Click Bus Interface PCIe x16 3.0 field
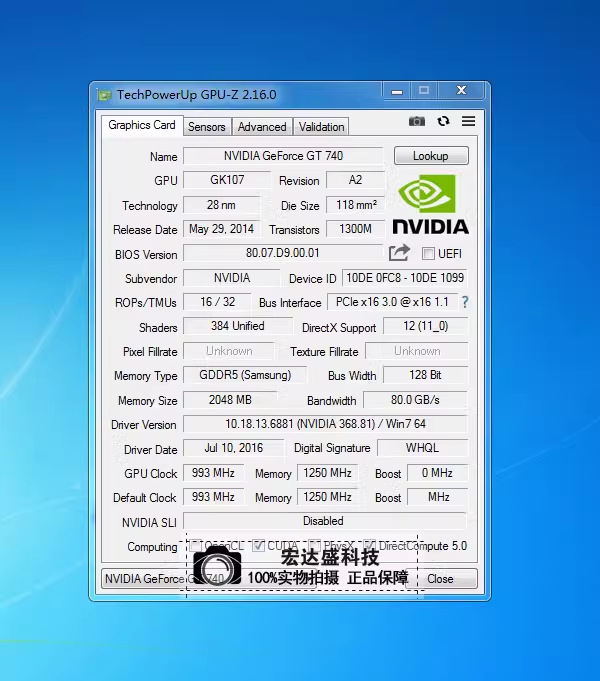The image size is (600, 681). pos(392,302)
